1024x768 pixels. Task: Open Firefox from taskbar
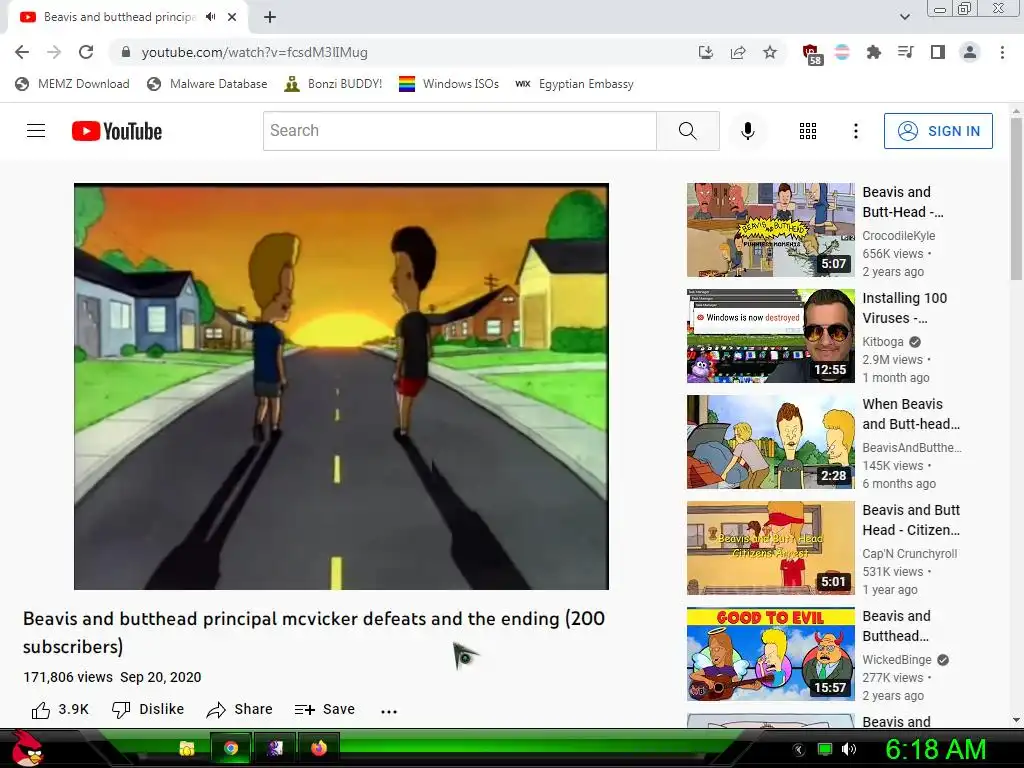[x=319, y=748]
